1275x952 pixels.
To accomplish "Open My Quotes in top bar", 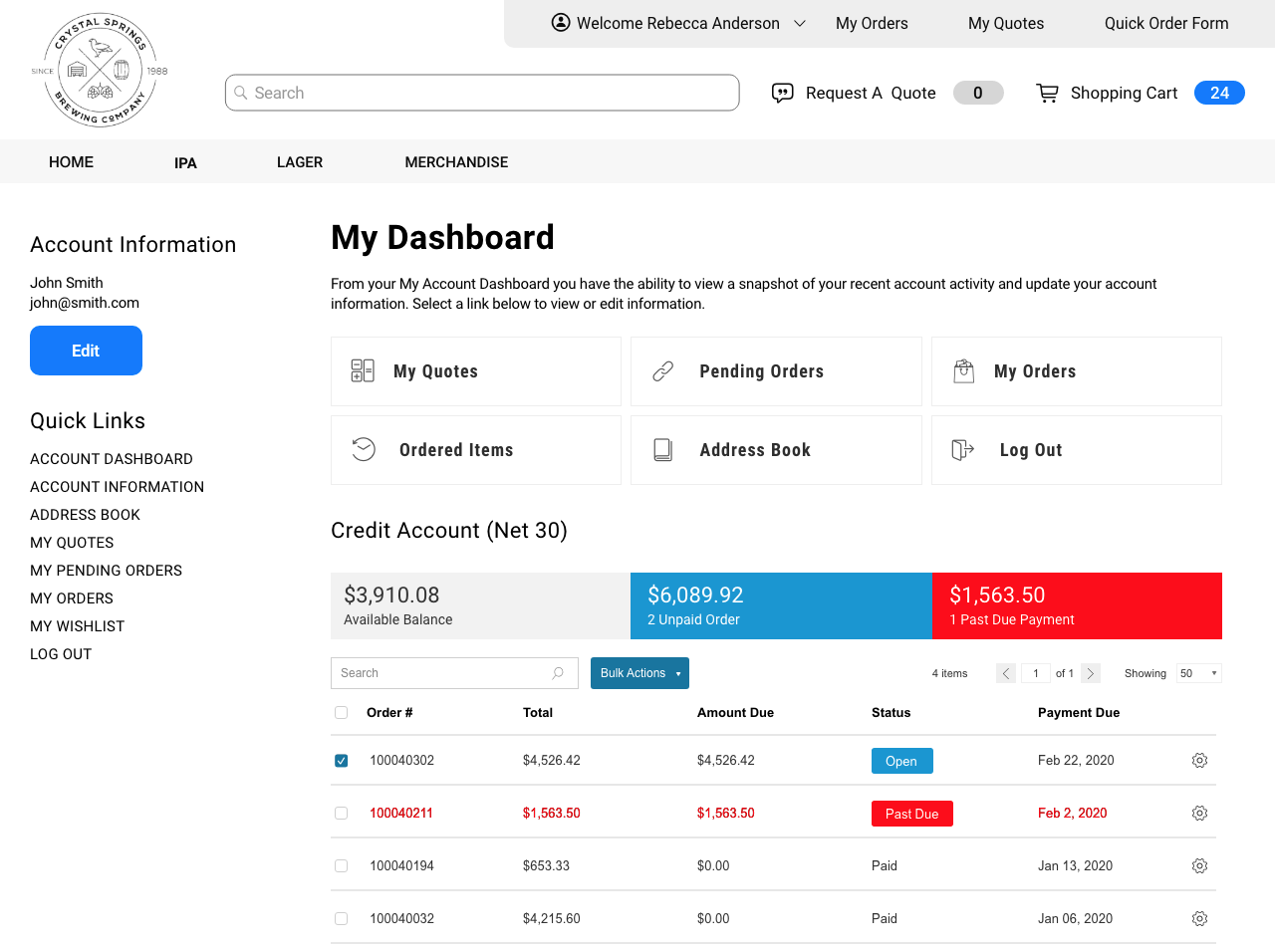I will point(1006,23).
